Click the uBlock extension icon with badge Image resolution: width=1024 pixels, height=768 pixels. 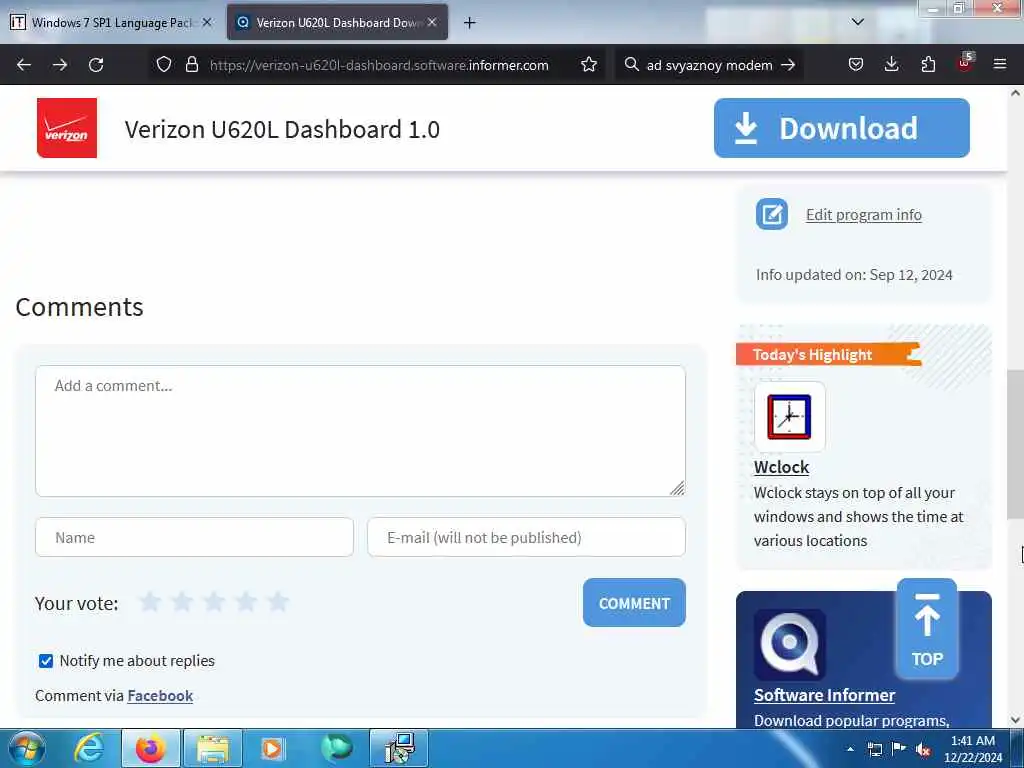tap(965, 63)
